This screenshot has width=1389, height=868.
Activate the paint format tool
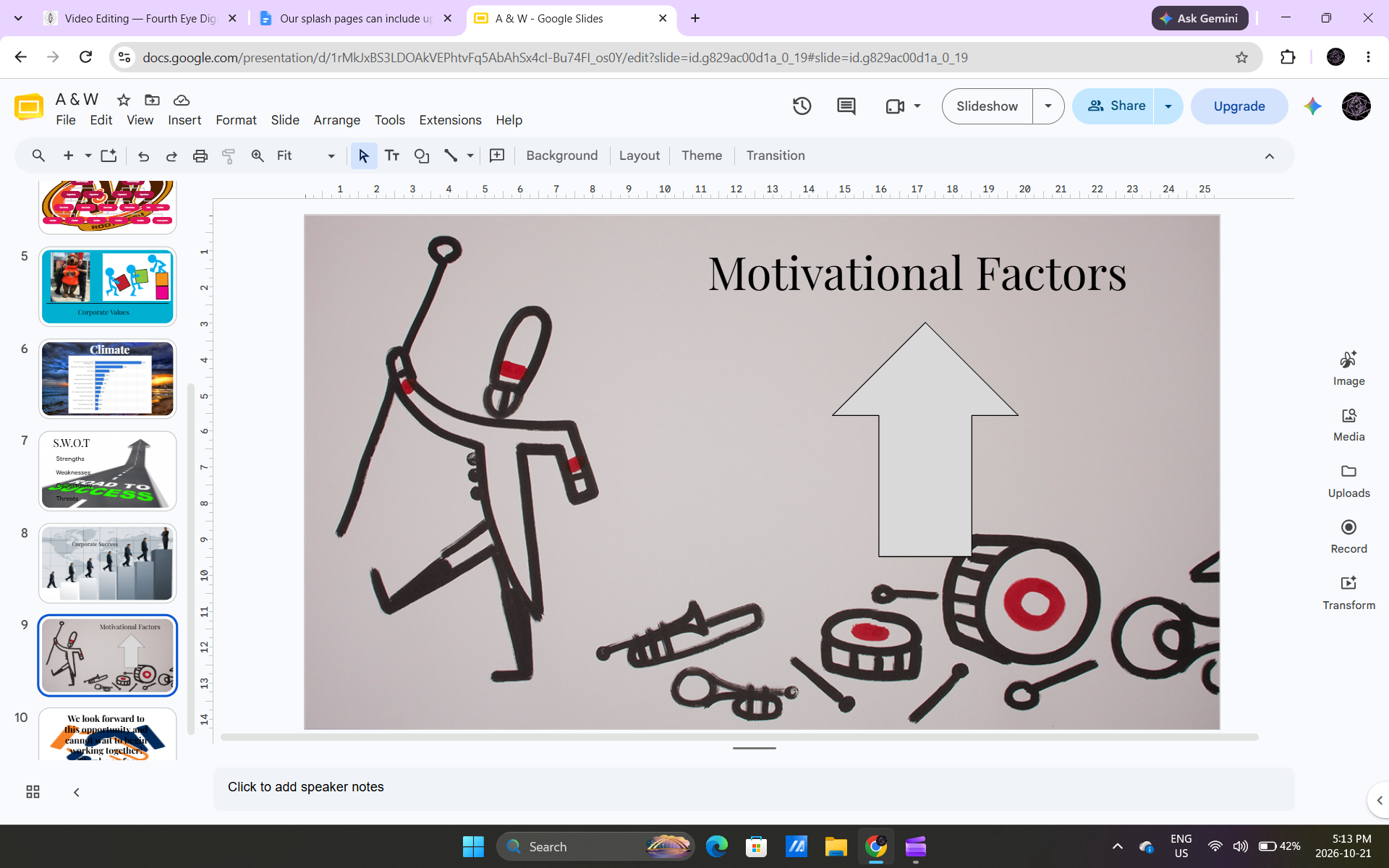[x=229, y=156]
